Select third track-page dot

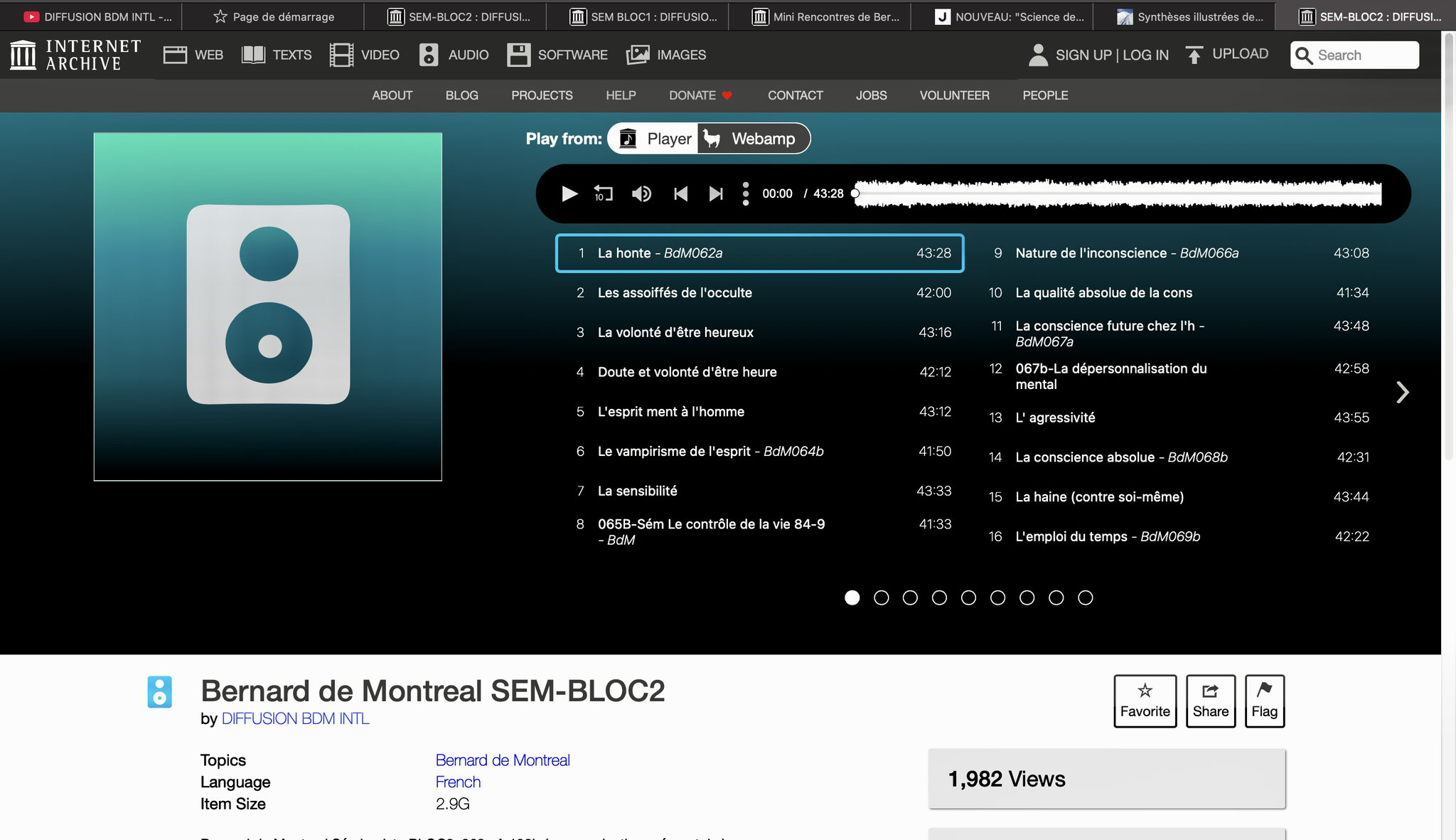point(910,597)
